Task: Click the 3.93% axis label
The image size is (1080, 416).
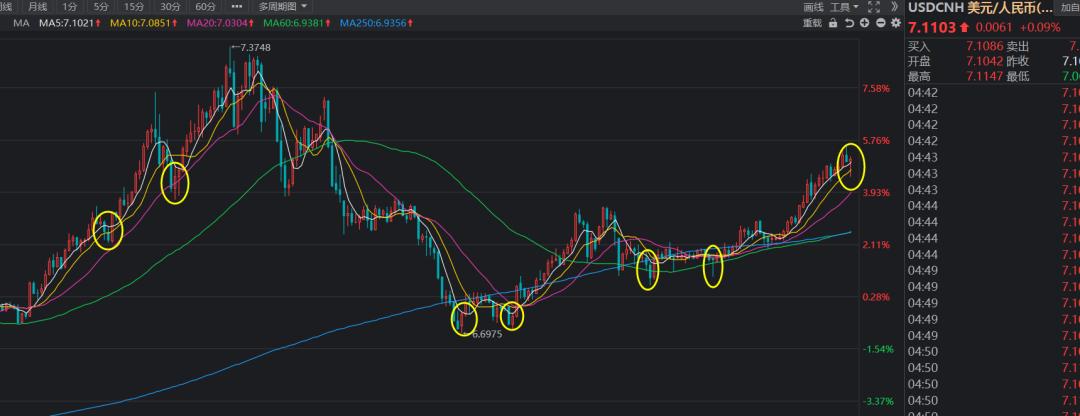Action: point(875,193)
